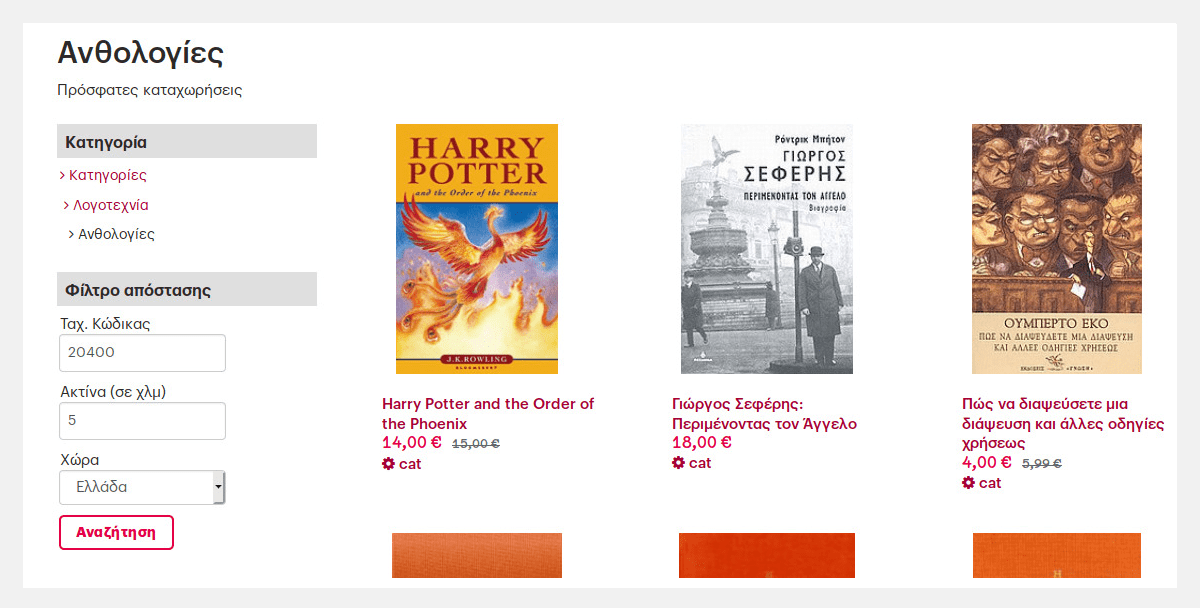Click the gear icon under Harry Potter price
1200x608 pixels.
click(388, 464)
